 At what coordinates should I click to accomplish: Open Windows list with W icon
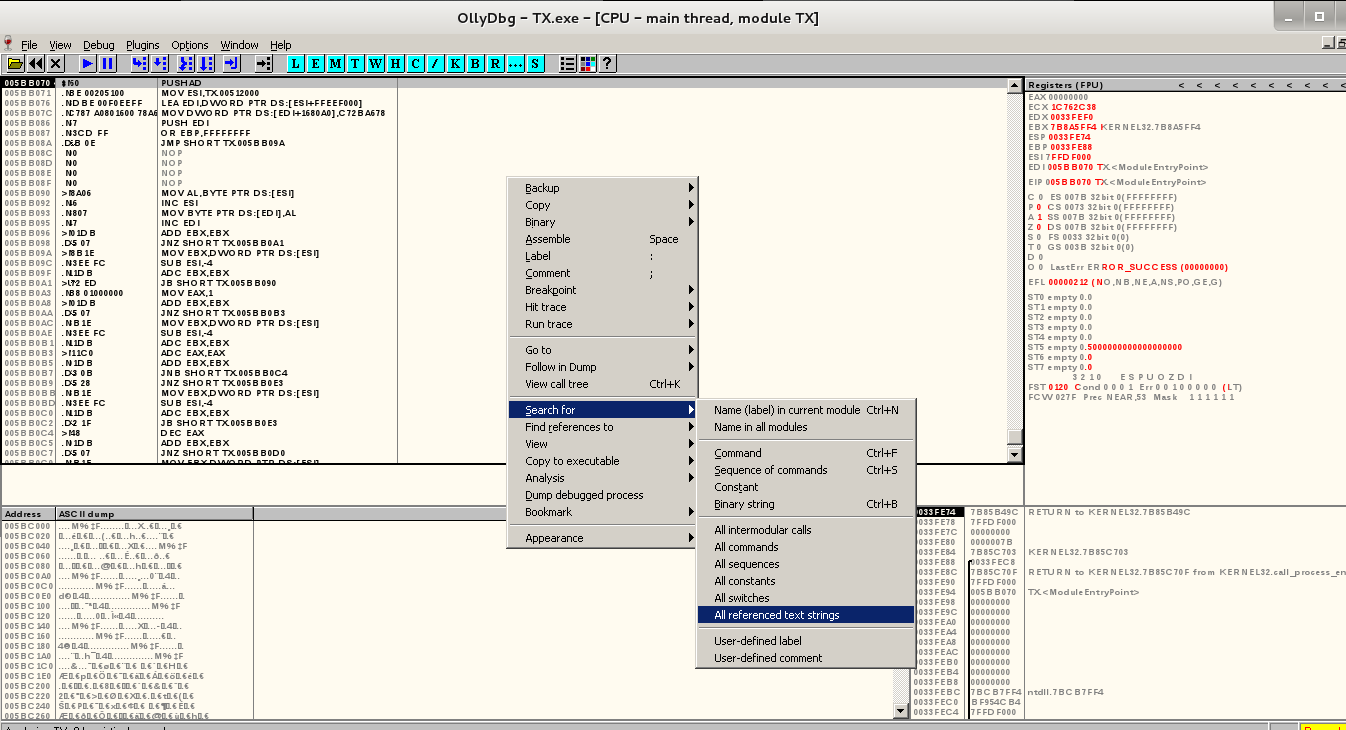[x=375, y=63]
